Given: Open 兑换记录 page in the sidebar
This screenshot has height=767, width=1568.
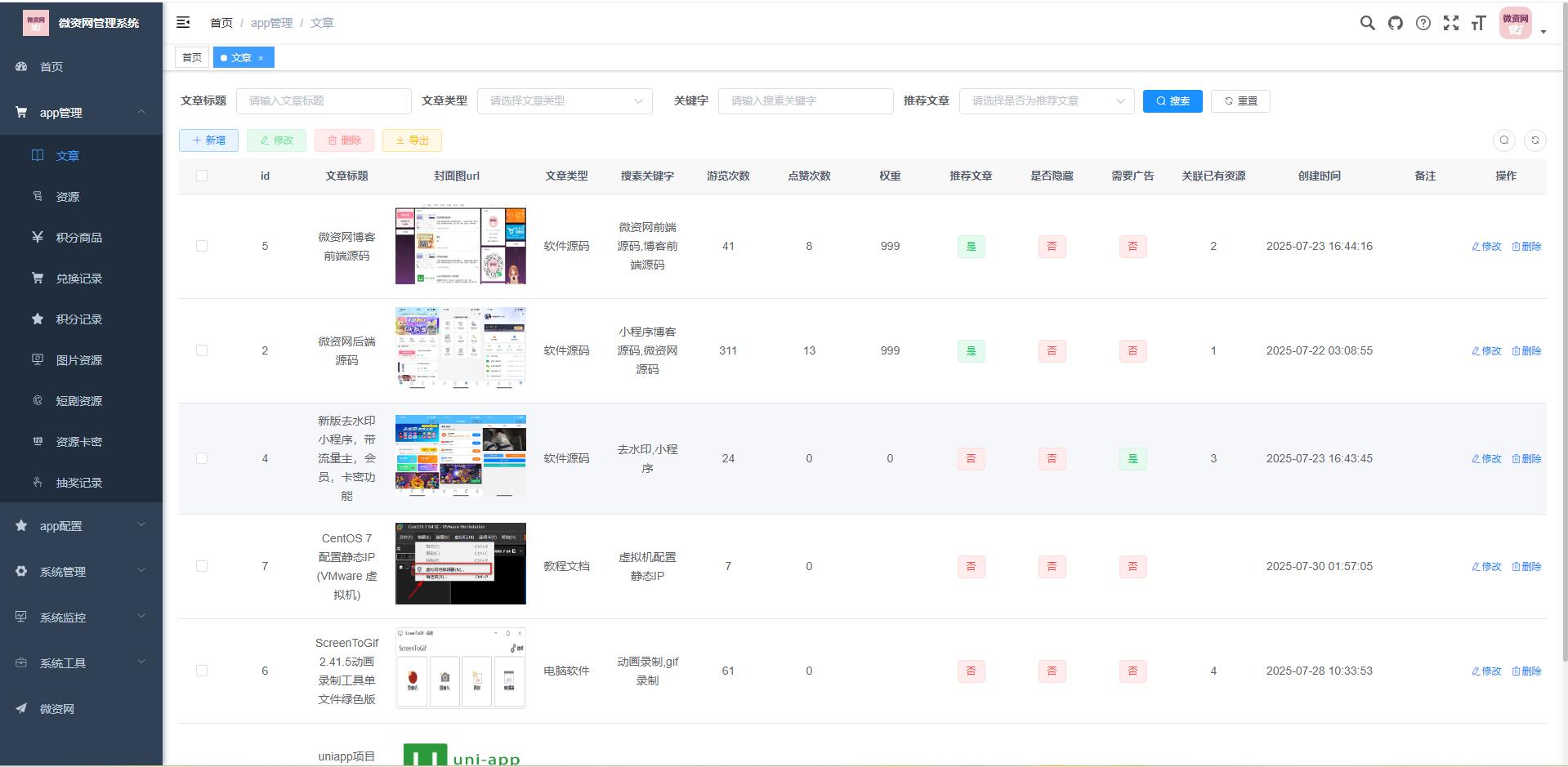Looking at the screenshot, I should (x=81, y=279).
